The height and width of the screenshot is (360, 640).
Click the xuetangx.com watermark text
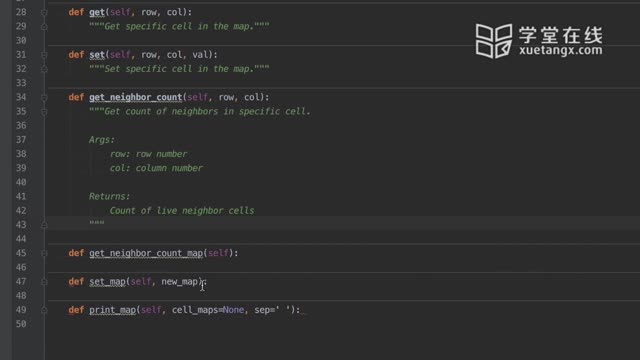pyautogui.click(x=561, y=50)
